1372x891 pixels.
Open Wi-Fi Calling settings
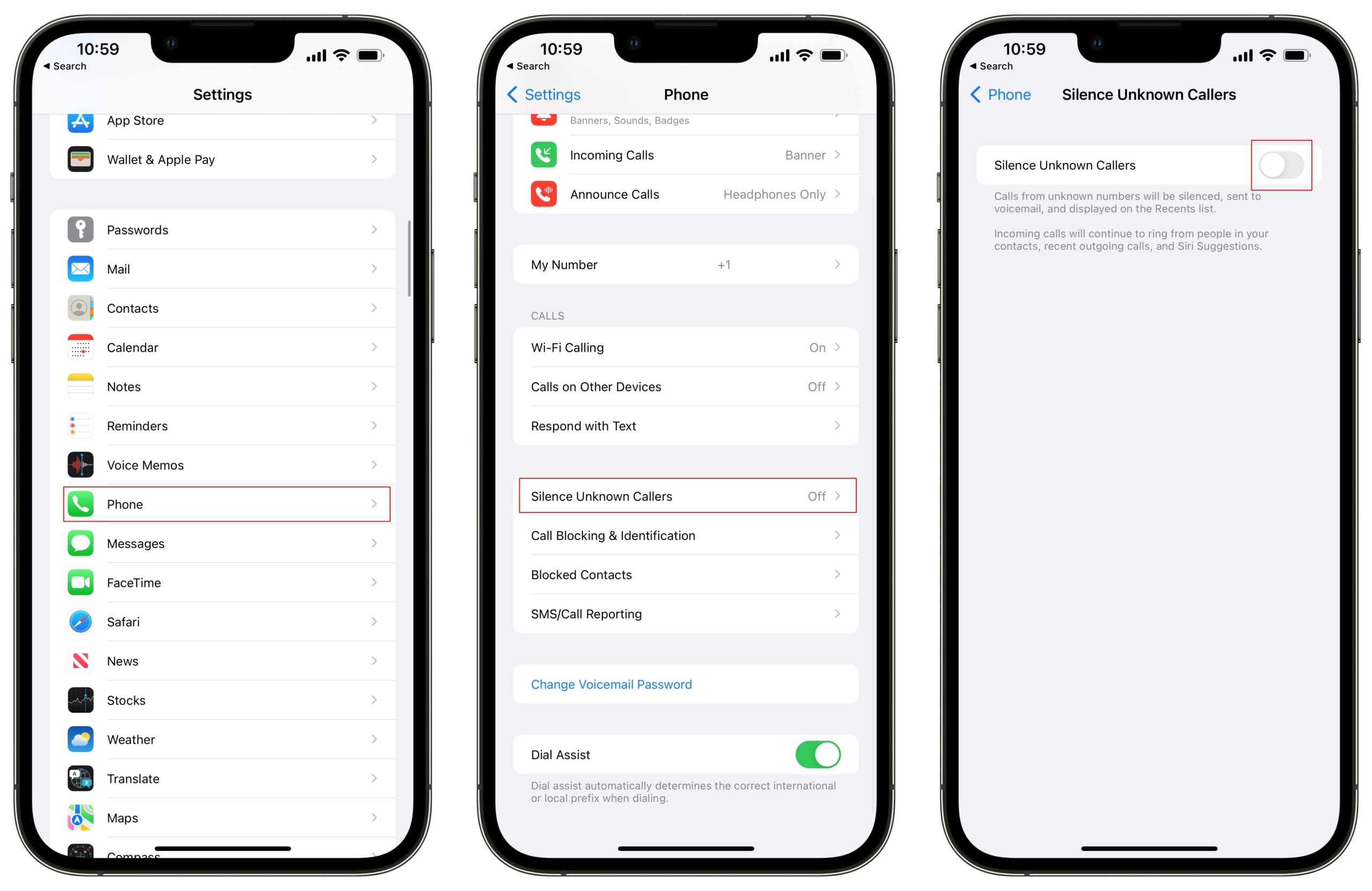click(685, 347)
